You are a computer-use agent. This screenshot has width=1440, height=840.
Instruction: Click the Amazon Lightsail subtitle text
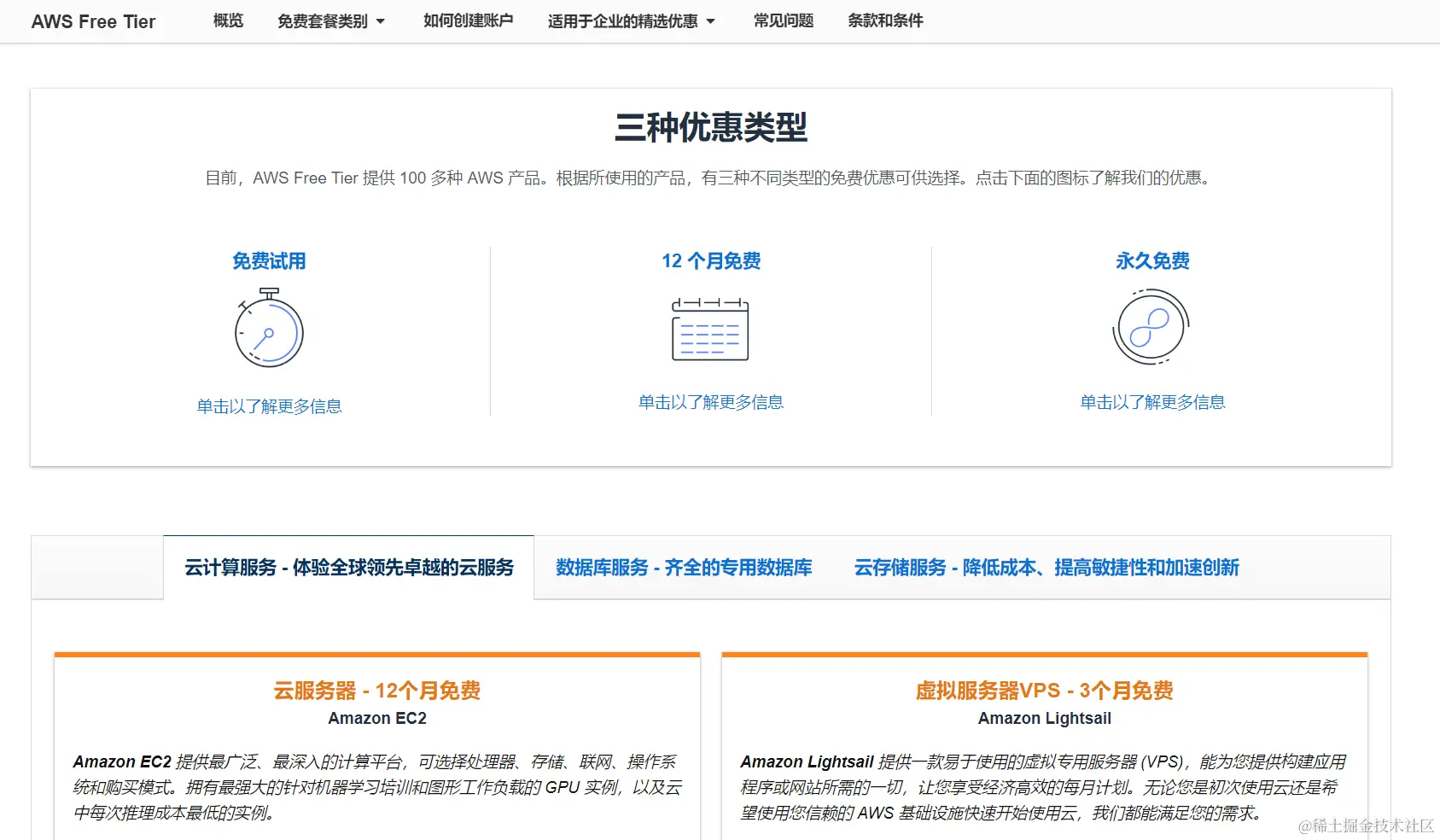[x=1045, y=719]
